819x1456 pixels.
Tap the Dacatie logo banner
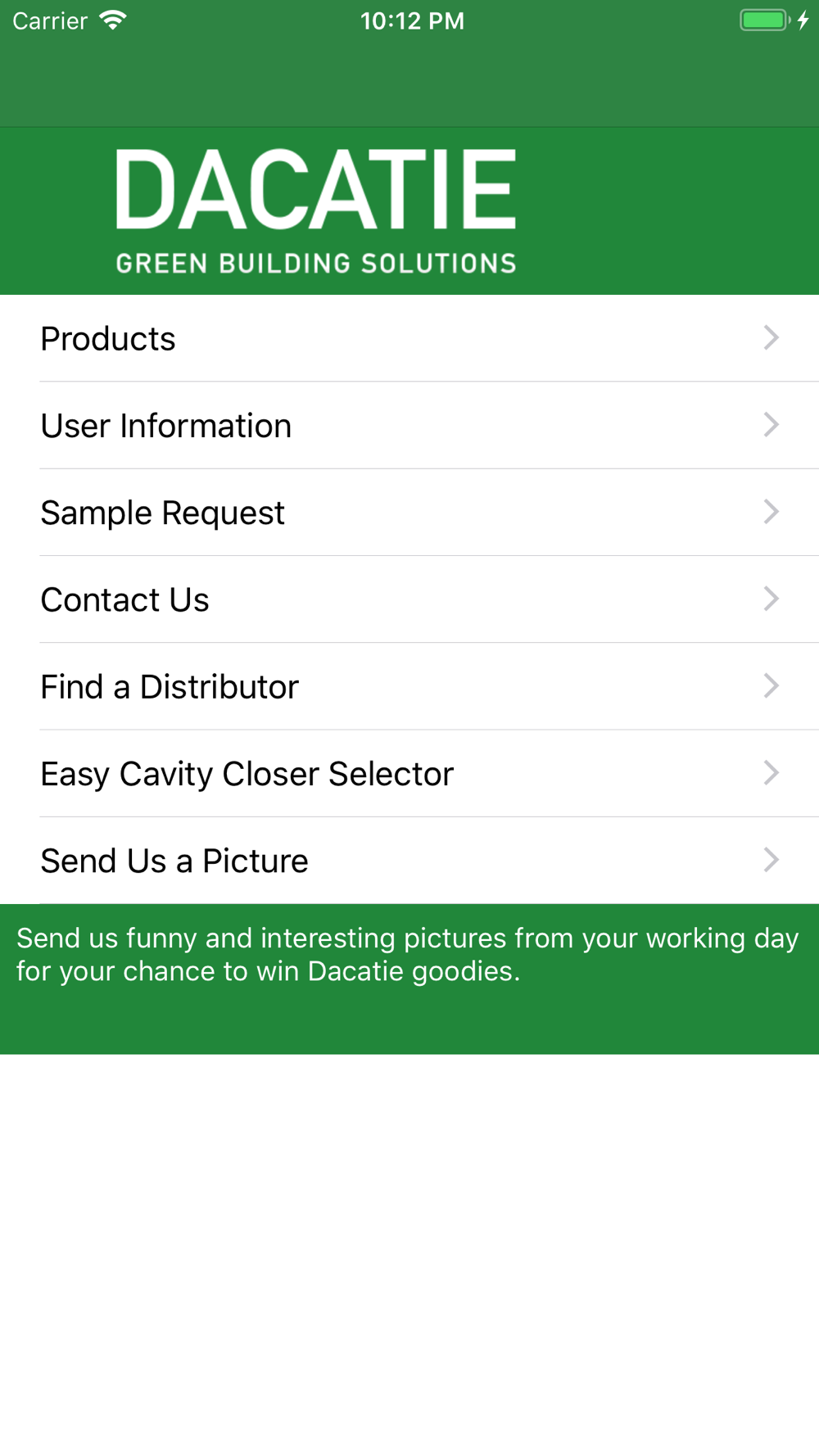pos(316,190)
